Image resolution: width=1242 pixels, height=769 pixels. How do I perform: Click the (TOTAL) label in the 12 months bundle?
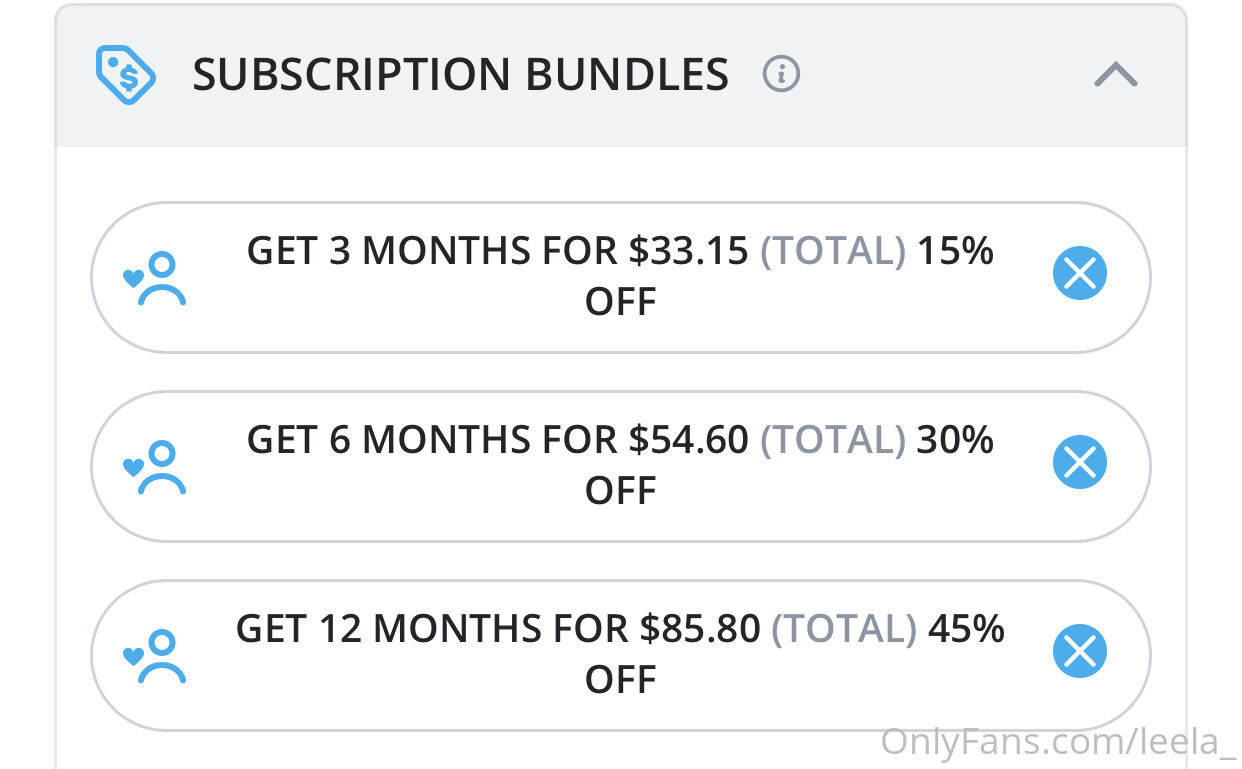tap(844, 630)
